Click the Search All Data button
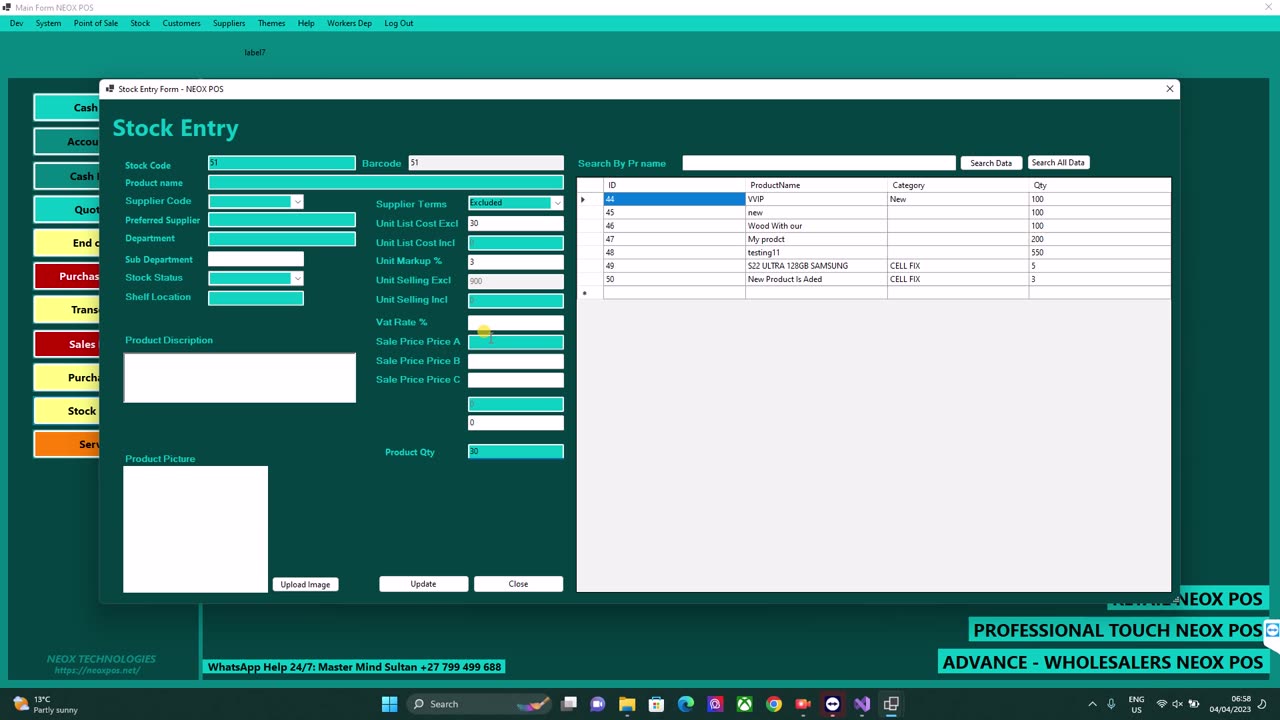The width and height of the screenshot is (1280, 720). click(x=1057, y=163)
